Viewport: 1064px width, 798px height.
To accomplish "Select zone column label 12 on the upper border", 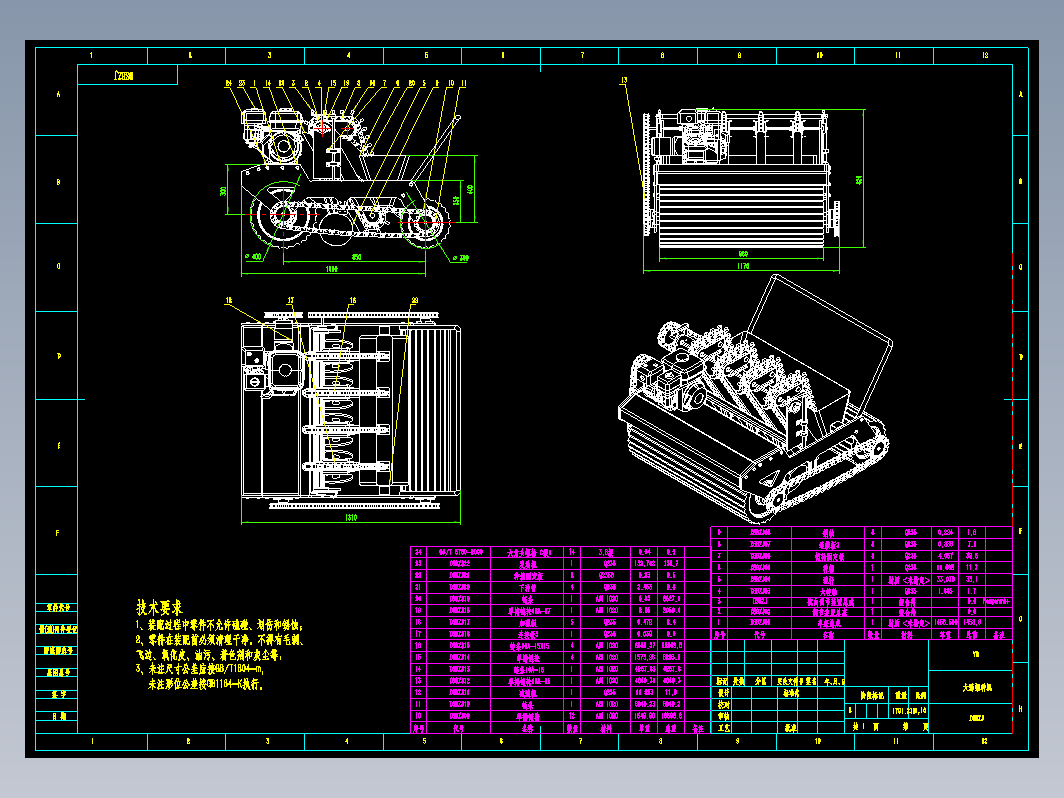I will coord(985,55).
